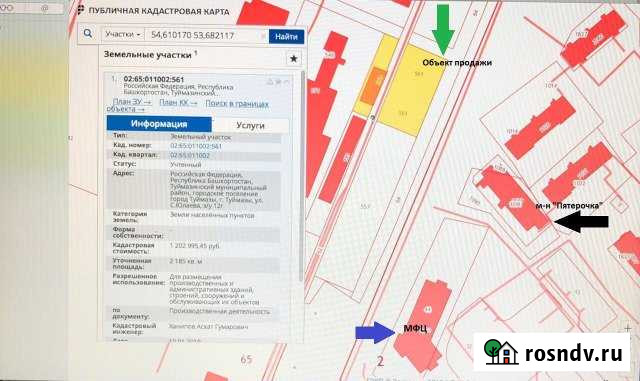Click the info panel vertical scrollbar
The image size is (640, 381).
[x=302, y=176]
